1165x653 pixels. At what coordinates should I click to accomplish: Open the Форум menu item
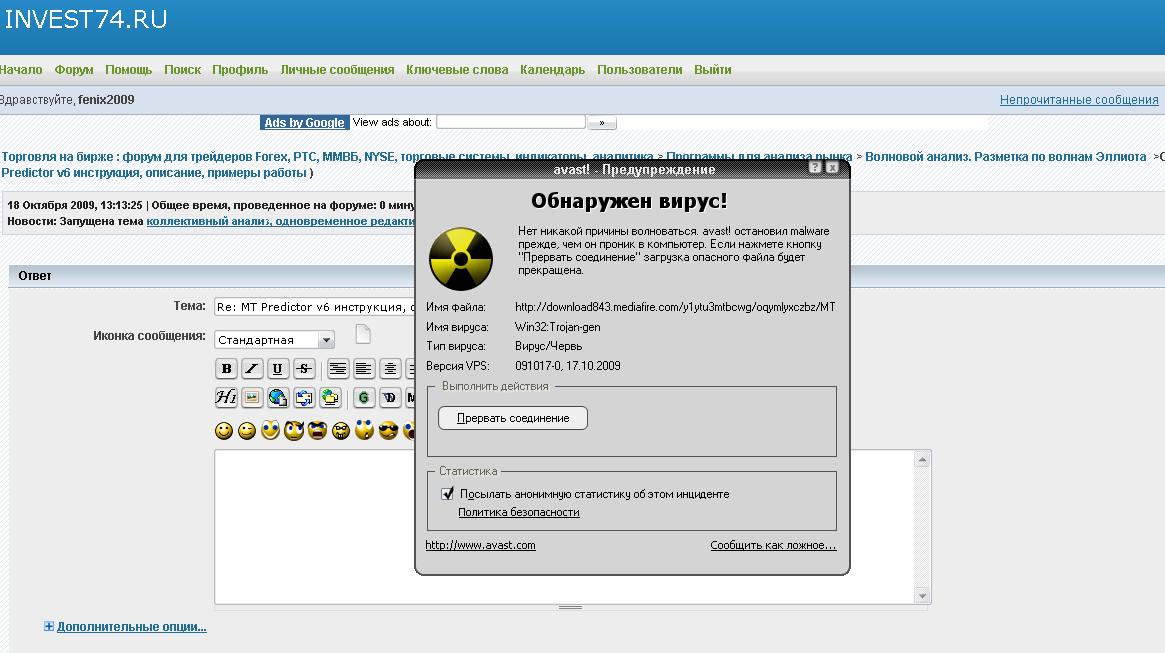[73, 69]
